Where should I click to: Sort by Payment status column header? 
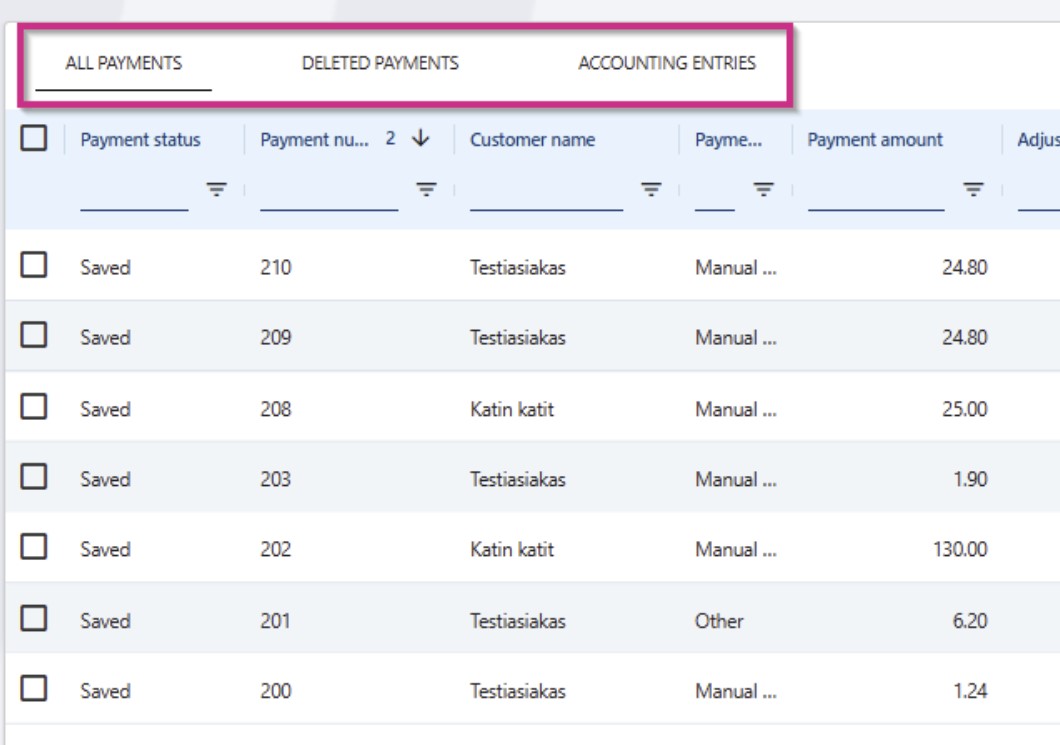(x=141, y=140)
